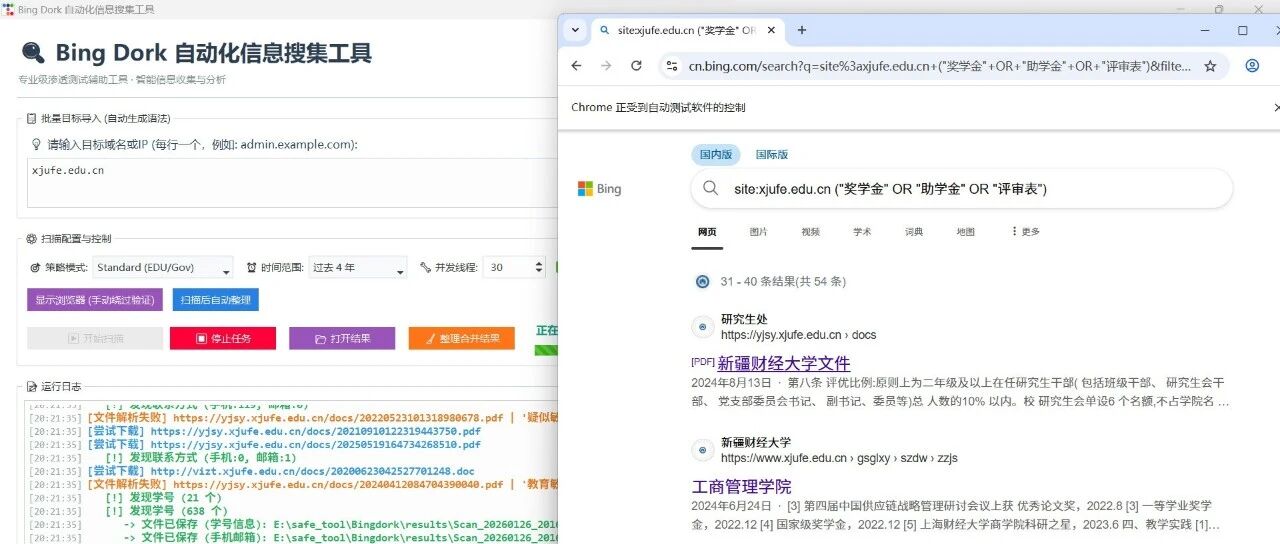Select the 图片 results tab
The height and width of the screenshot is (544, 1280).
pyautogui.click(x=759, y=232)
